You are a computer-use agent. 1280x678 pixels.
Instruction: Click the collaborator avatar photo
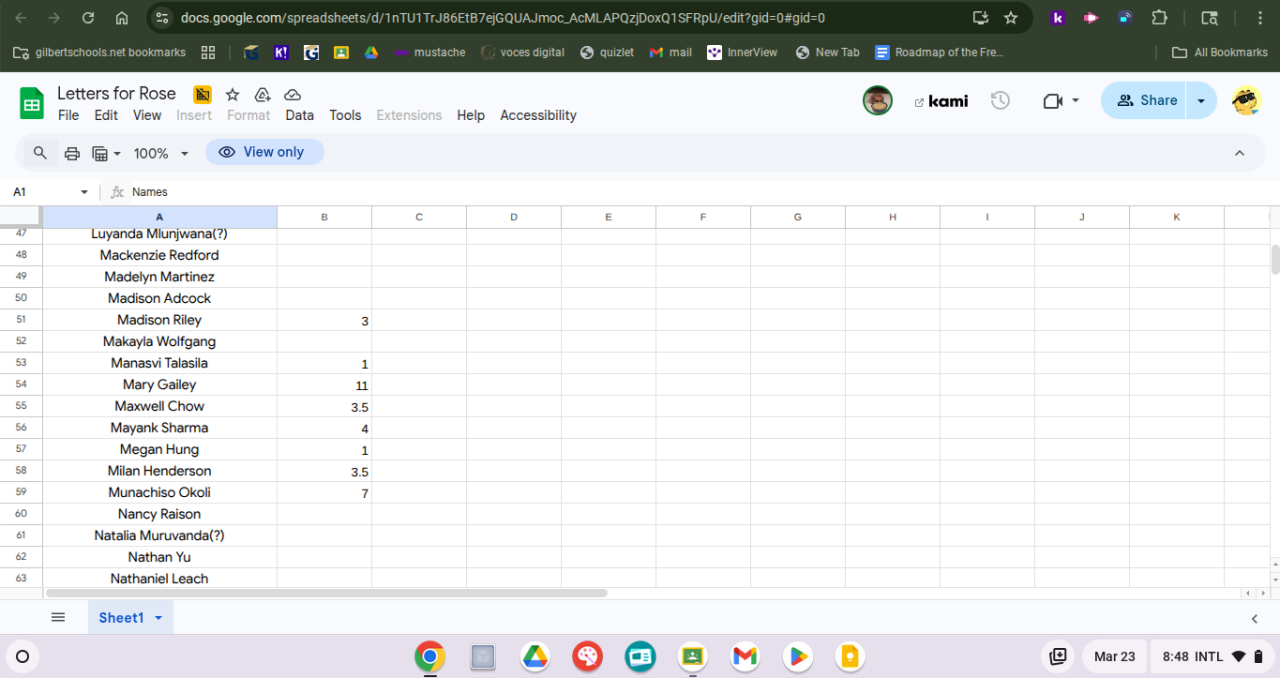coord(878,100)
